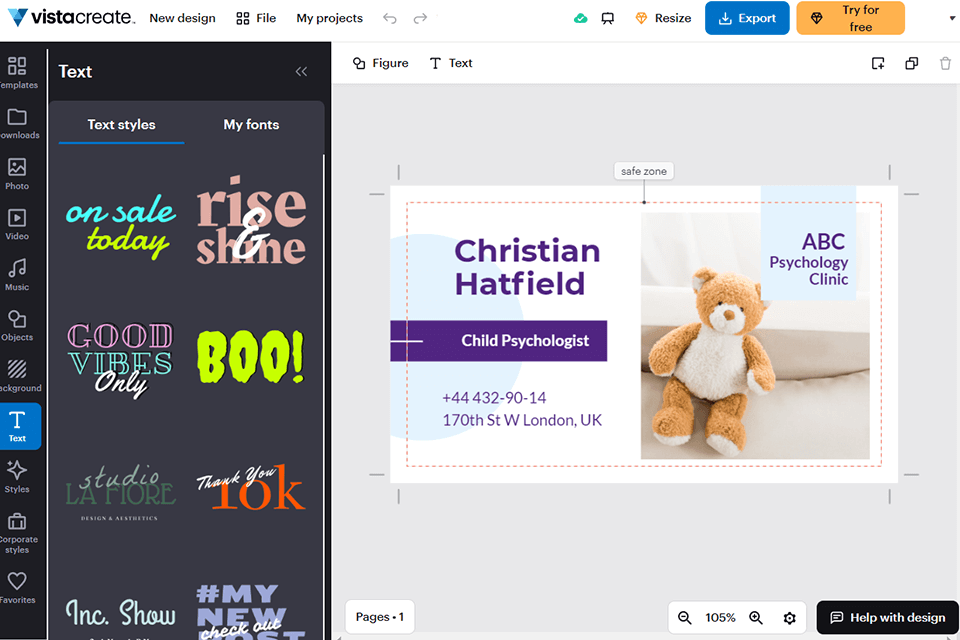The width and height of the screenshot is (960, 640).
Task: Open the Downloads folder panel
Action: click(18, 123)
